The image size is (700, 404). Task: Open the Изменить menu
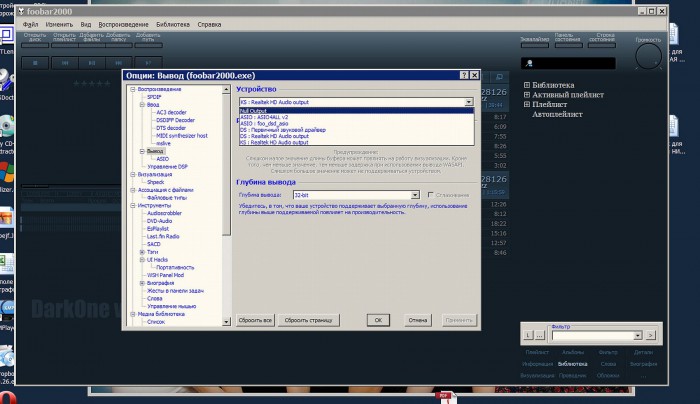[59, 25]
